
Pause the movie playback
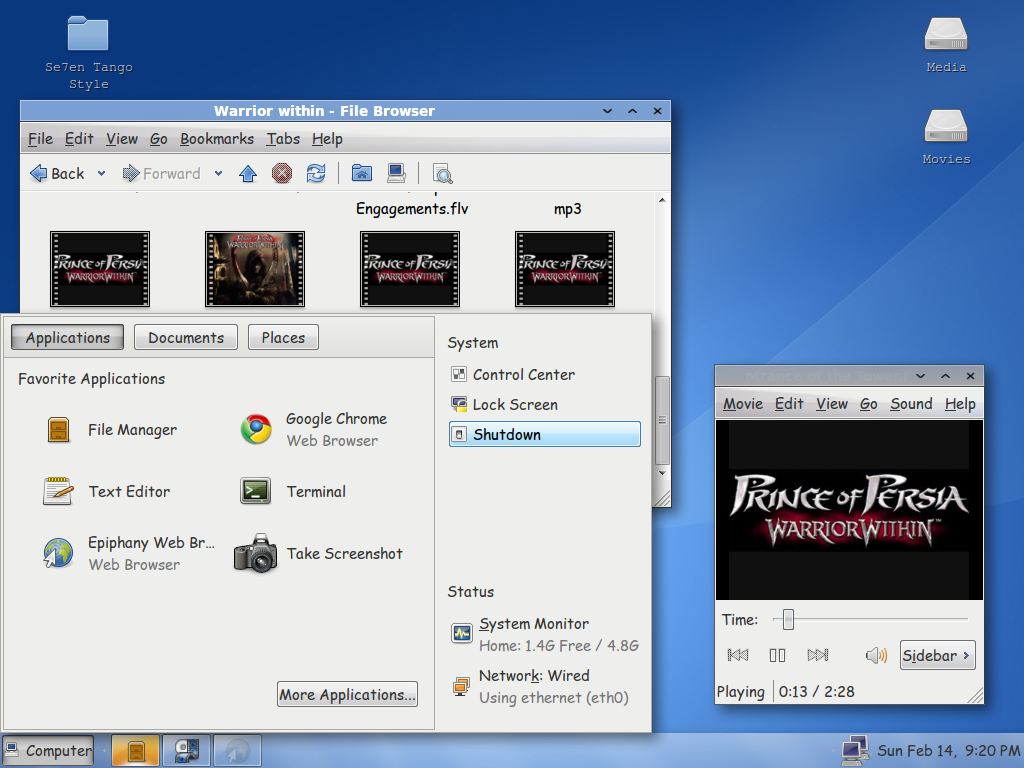[x=777, y=655]
